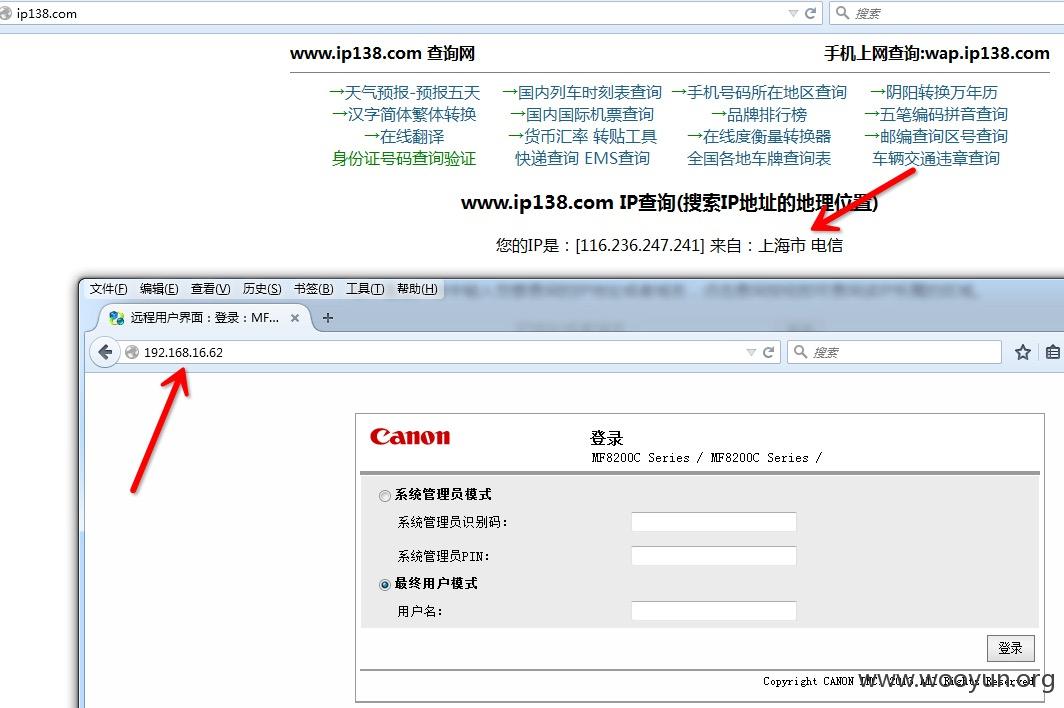Open 全国各地车牌查询表 link

coord(759,158)
